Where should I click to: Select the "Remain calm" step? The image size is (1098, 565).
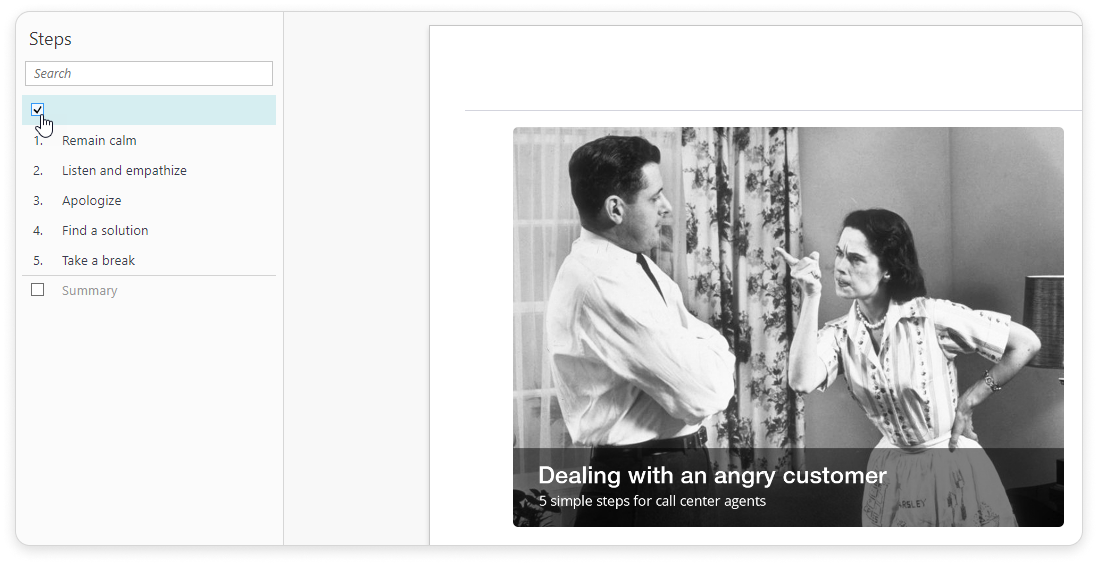click(x=99, y=141)
